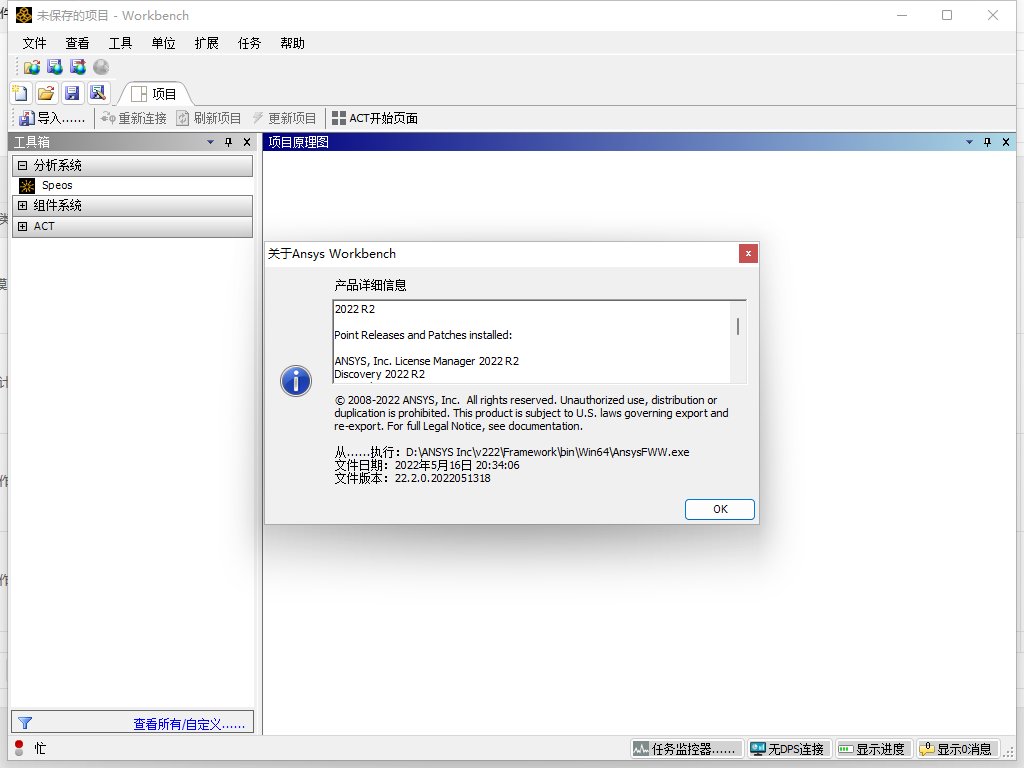This screenshot has height=768, width=1024.
Task: Open a project with the folder icon
Action: click(46, 93)
